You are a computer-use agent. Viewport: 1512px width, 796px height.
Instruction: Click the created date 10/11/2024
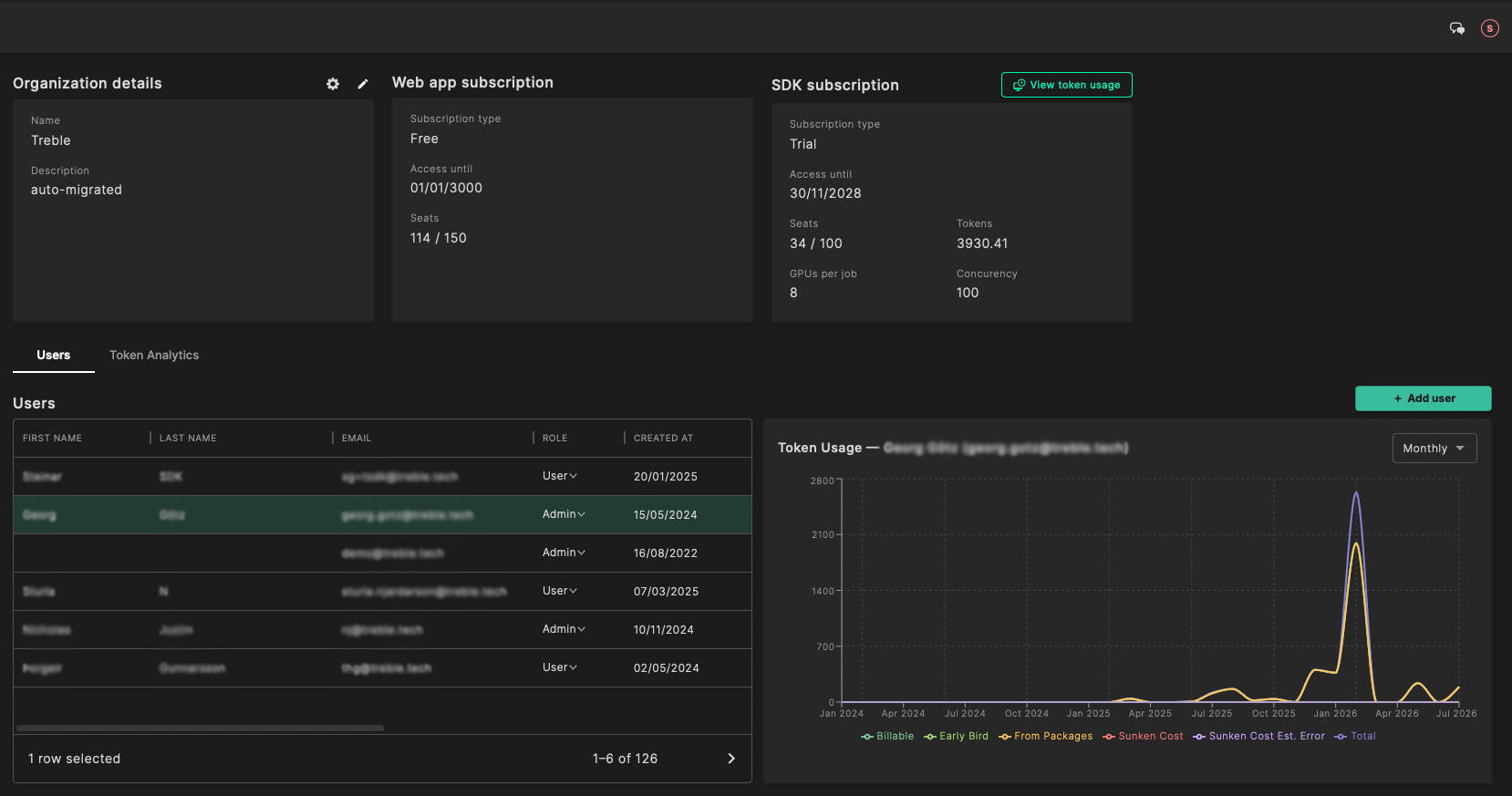click(664, 630)
